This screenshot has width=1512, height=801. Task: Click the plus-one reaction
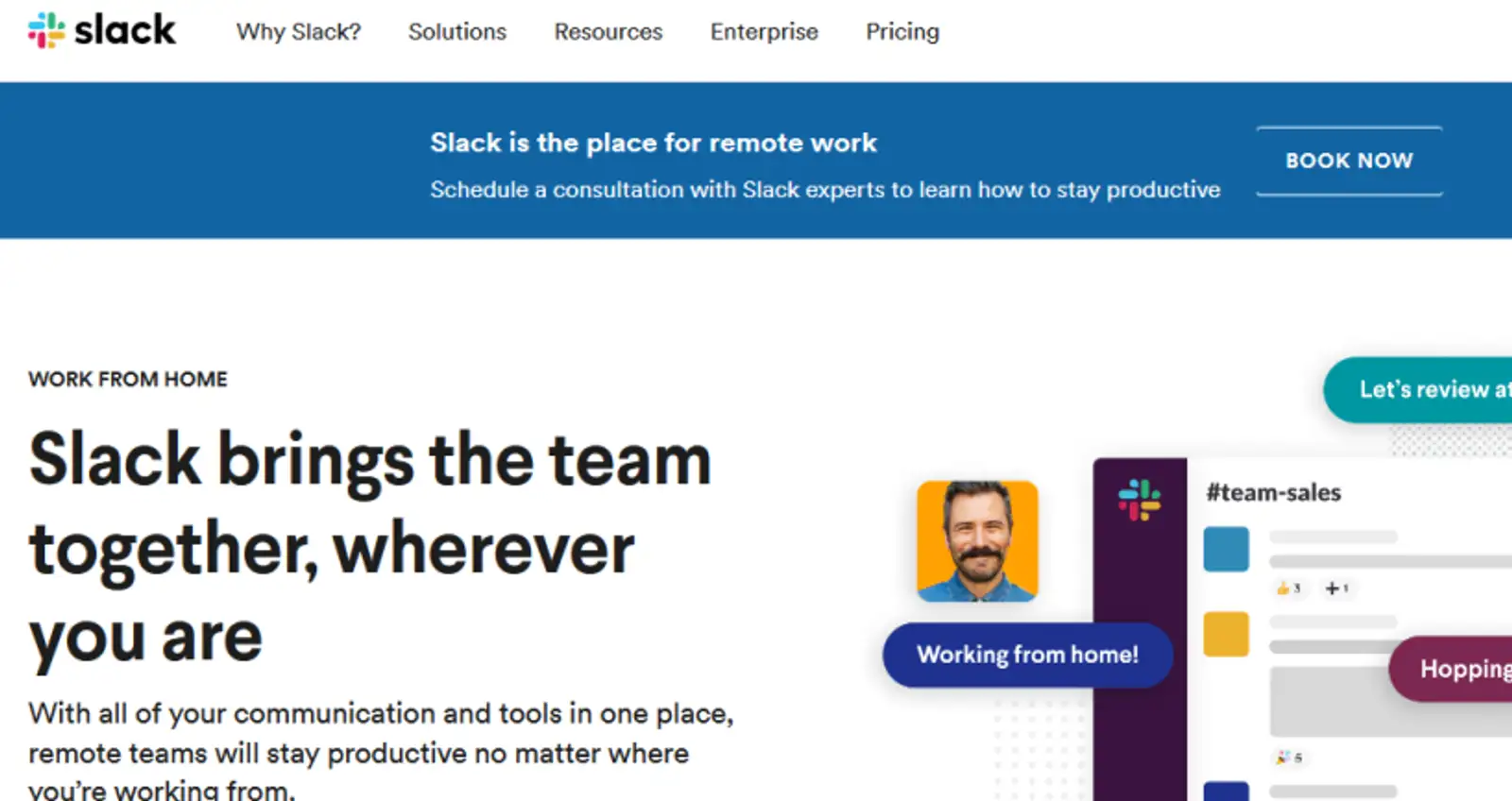(1336, 588)
